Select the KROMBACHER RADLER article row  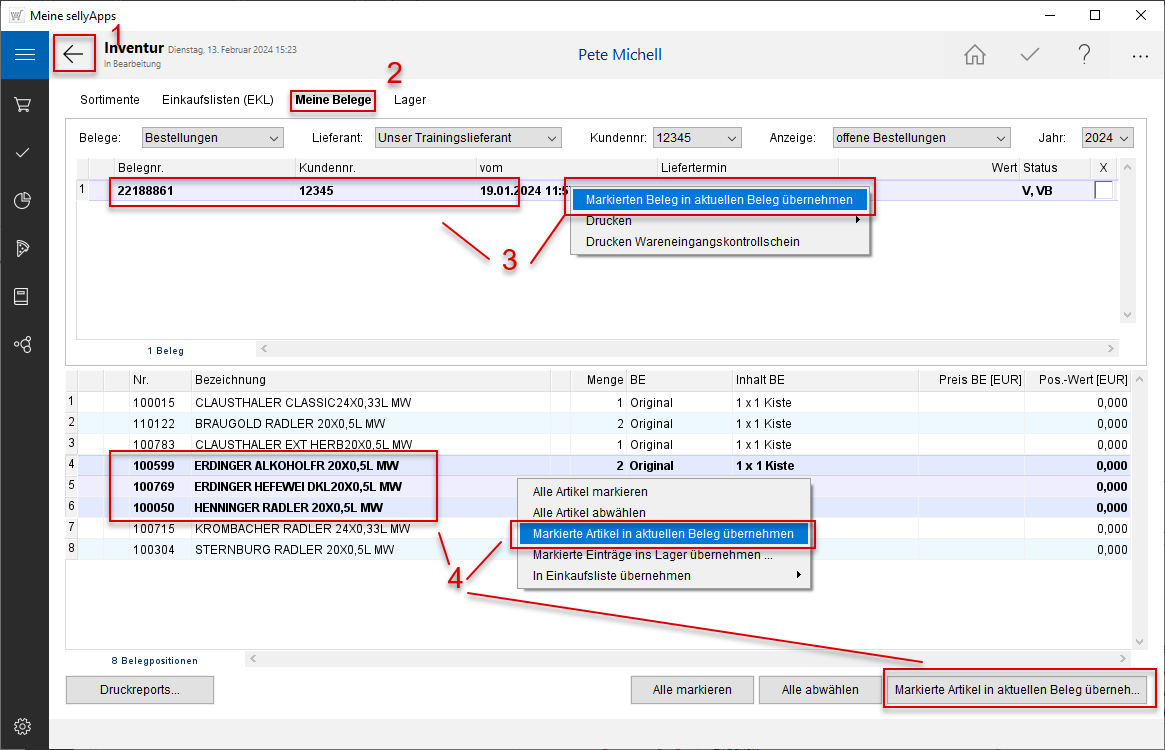300,529
